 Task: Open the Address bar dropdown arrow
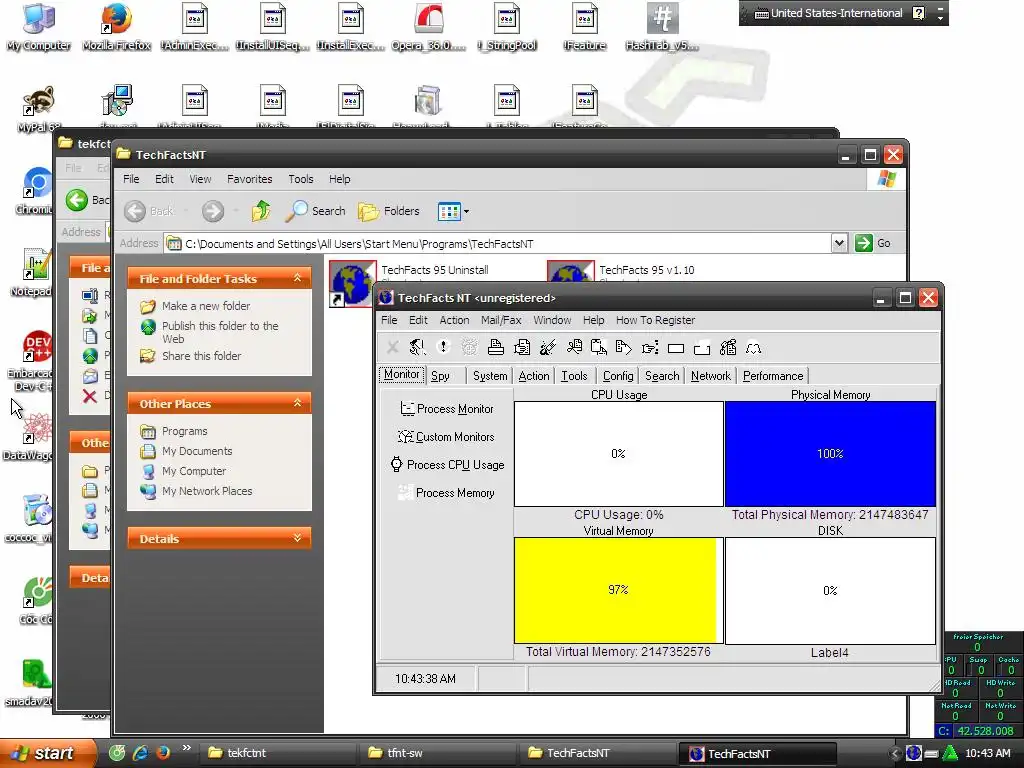tap(839, 243)
